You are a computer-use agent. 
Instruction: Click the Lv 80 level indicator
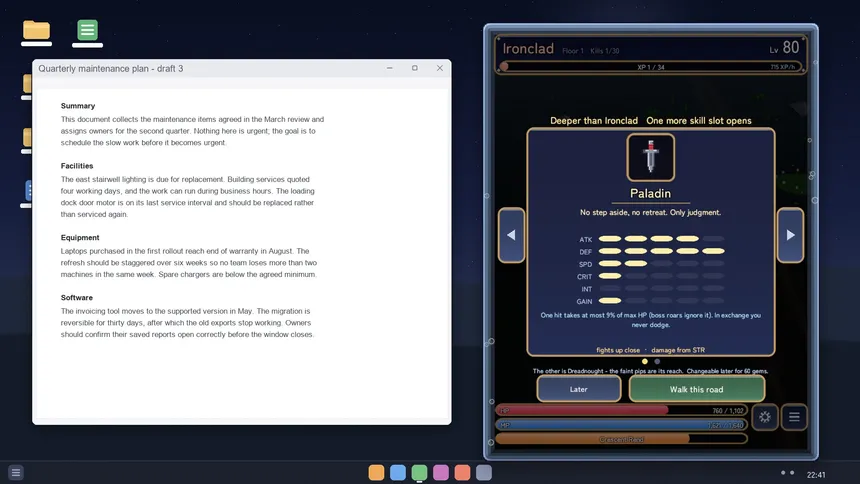(x=784, y=48)
